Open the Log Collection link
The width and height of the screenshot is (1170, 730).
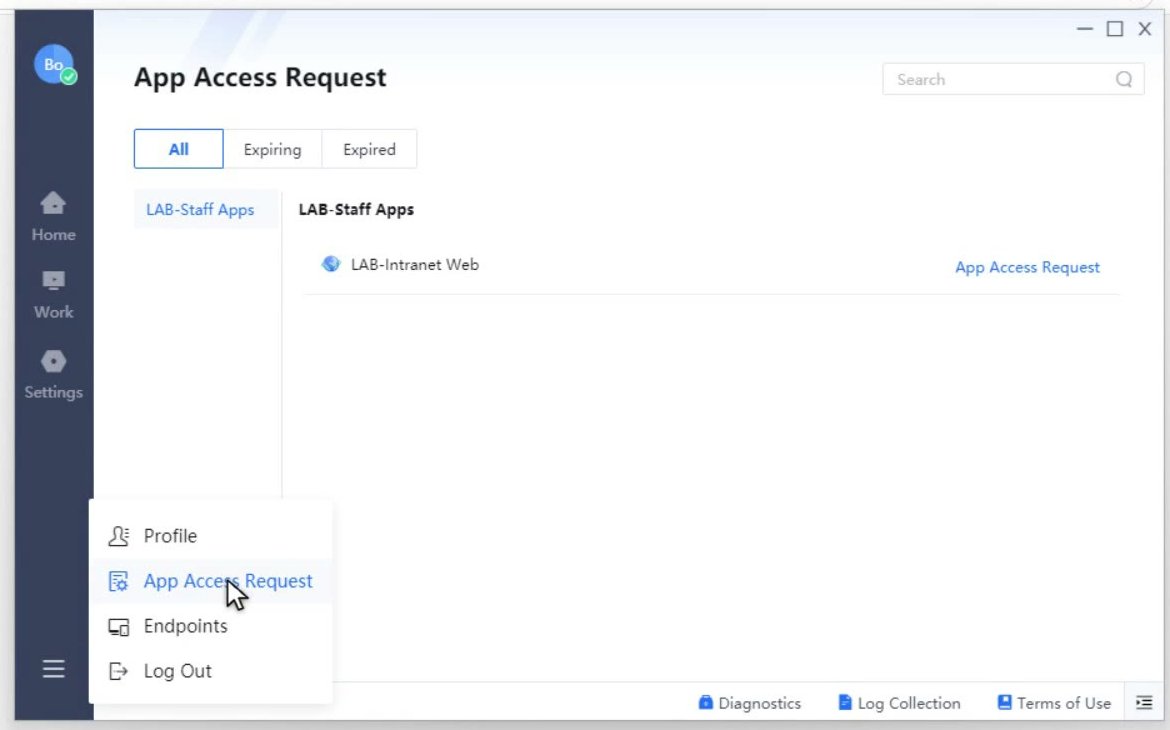(x=899, y=703)
